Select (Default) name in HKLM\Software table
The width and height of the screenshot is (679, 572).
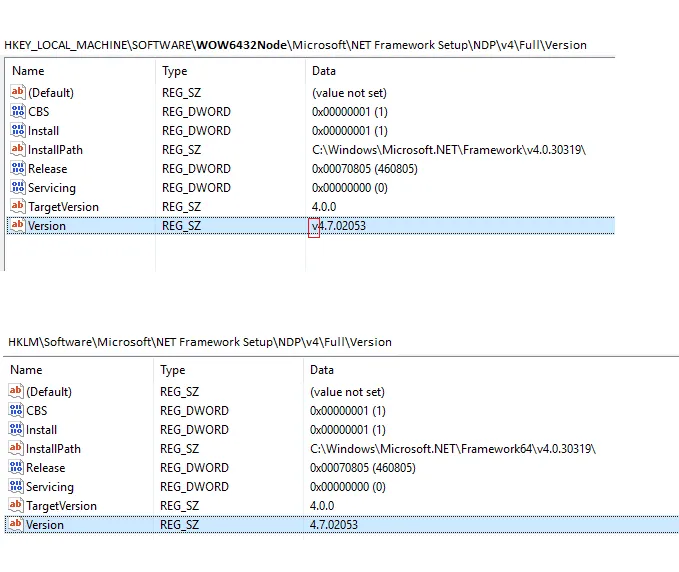point(49,392)
